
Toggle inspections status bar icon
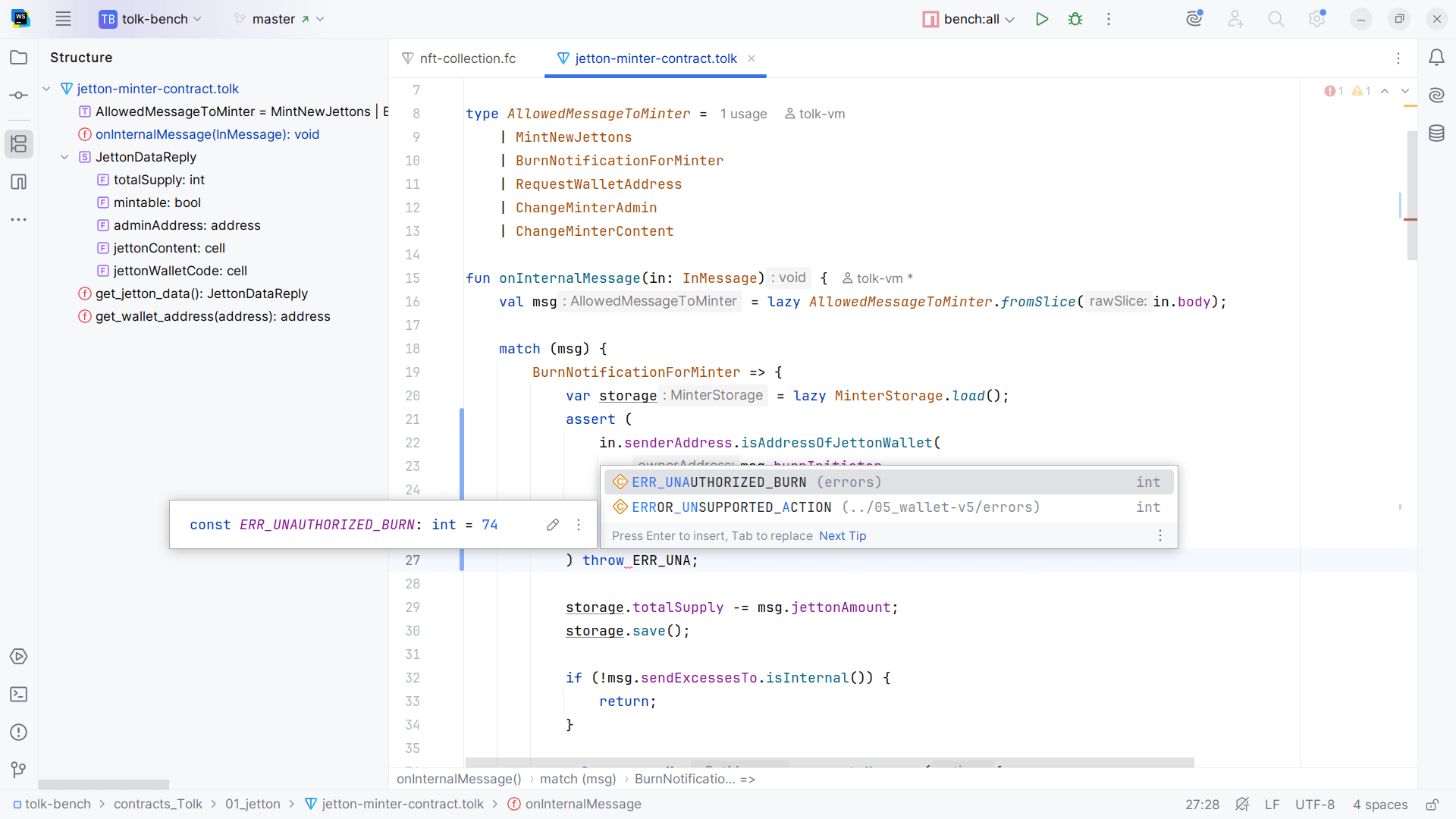[x=1242, y=805]
